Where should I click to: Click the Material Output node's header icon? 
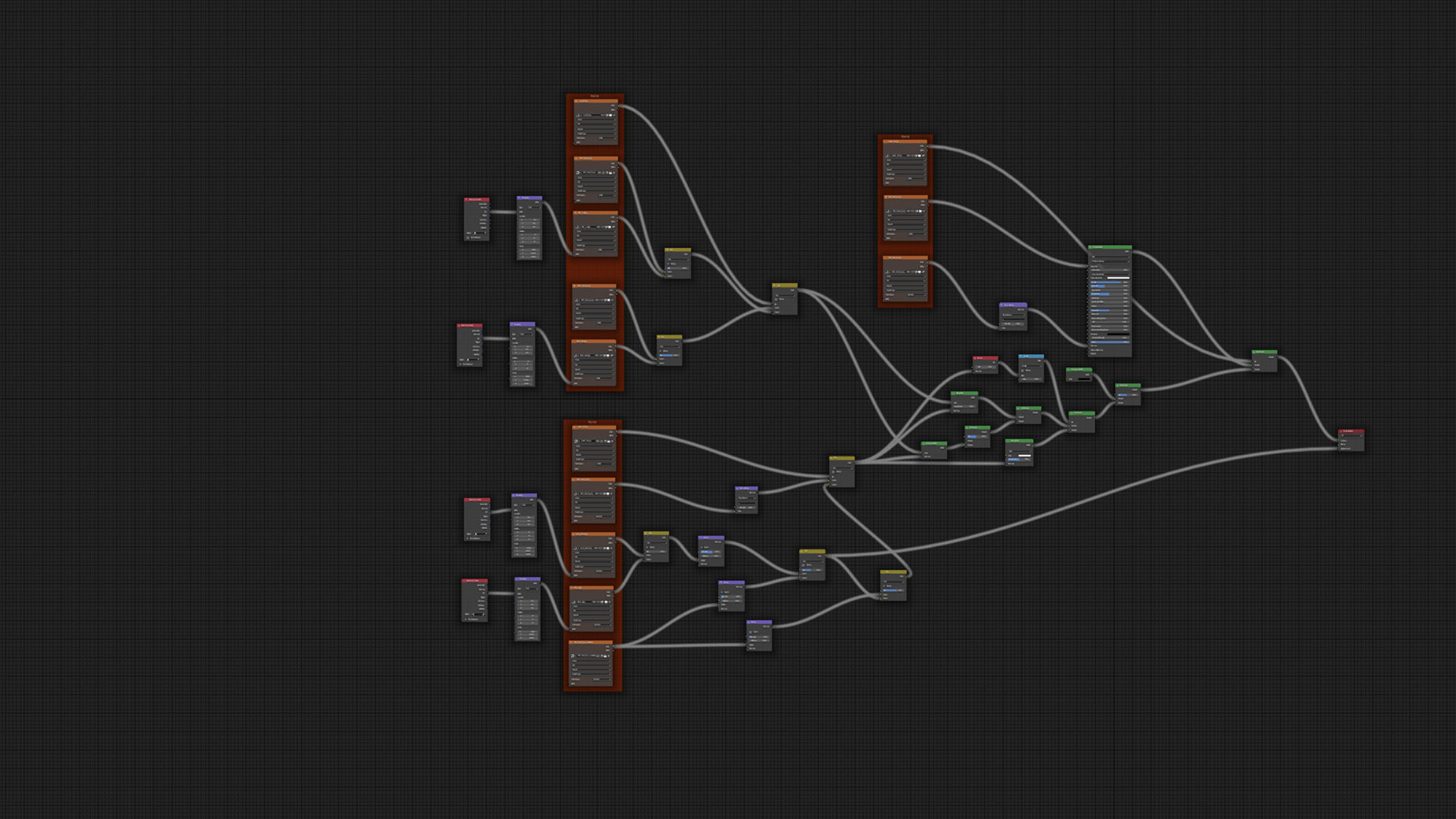(1341, 431)
